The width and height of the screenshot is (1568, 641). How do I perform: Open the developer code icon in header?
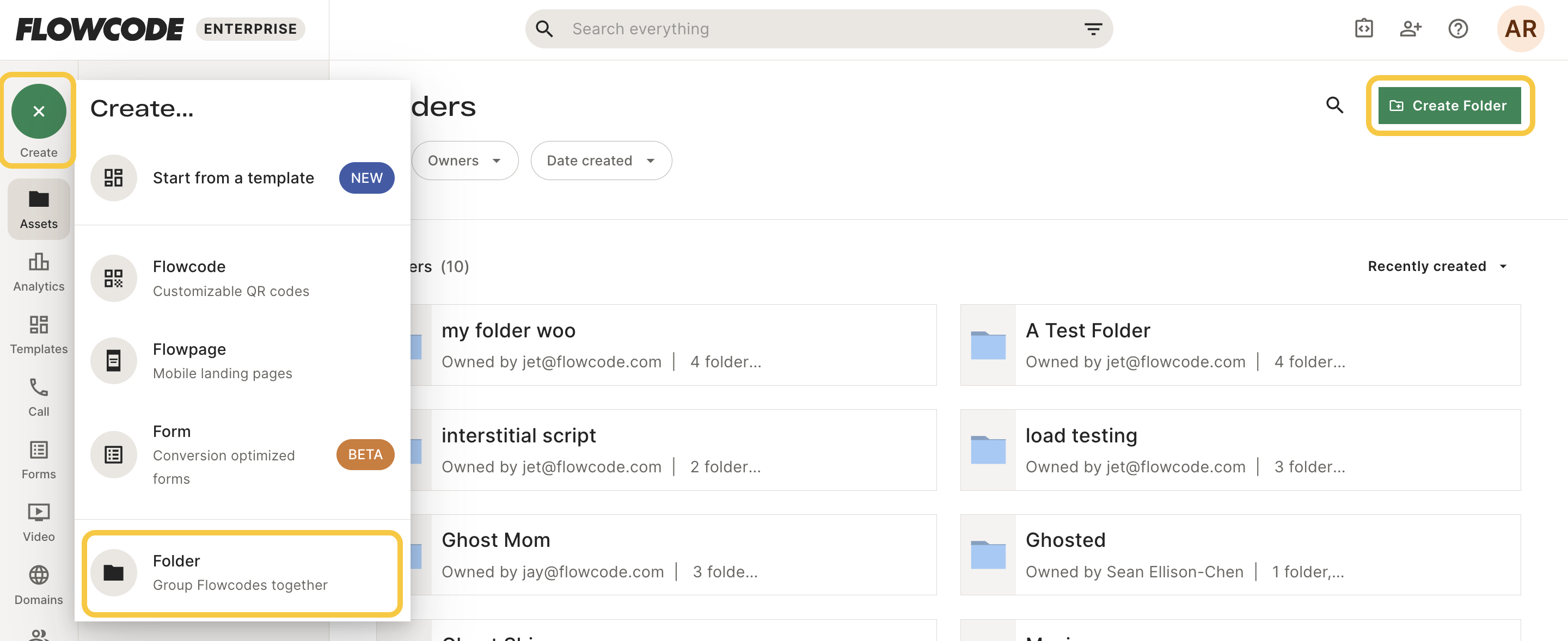click(x=1363, y=29)
